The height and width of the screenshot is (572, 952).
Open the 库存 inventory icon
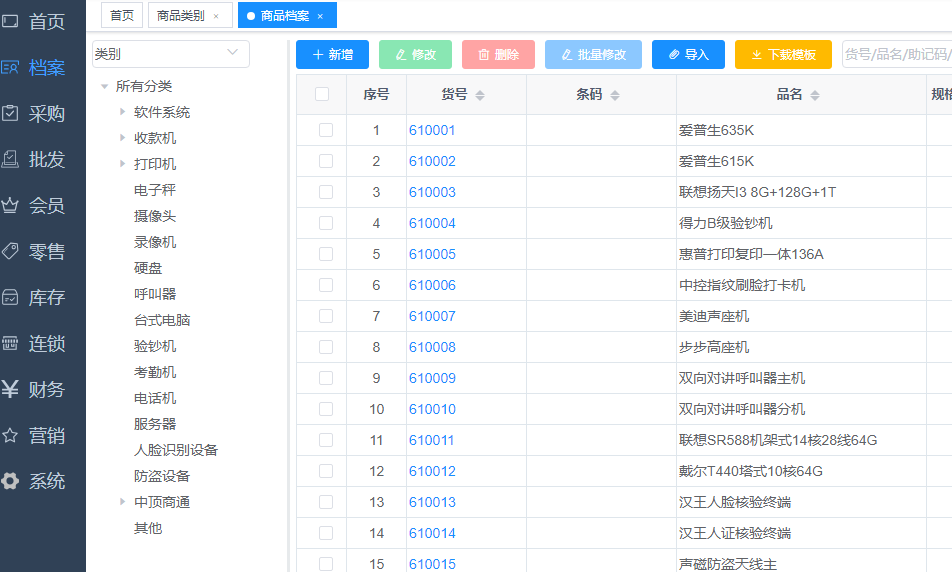click(x=11, y=297)
